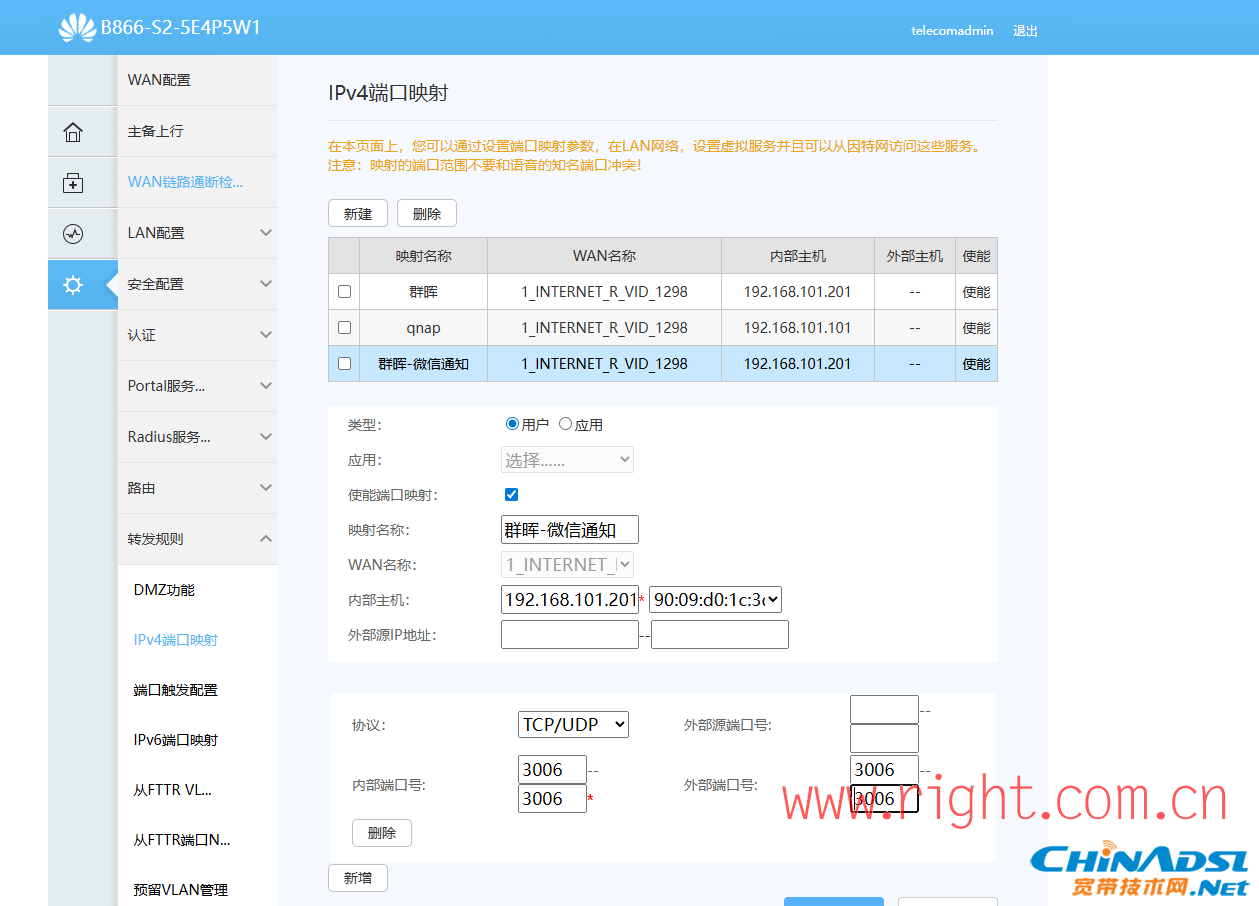Select the settings gear icon
The width and height of the screenshot is (1259, 906).
click(x=73, y=285)
